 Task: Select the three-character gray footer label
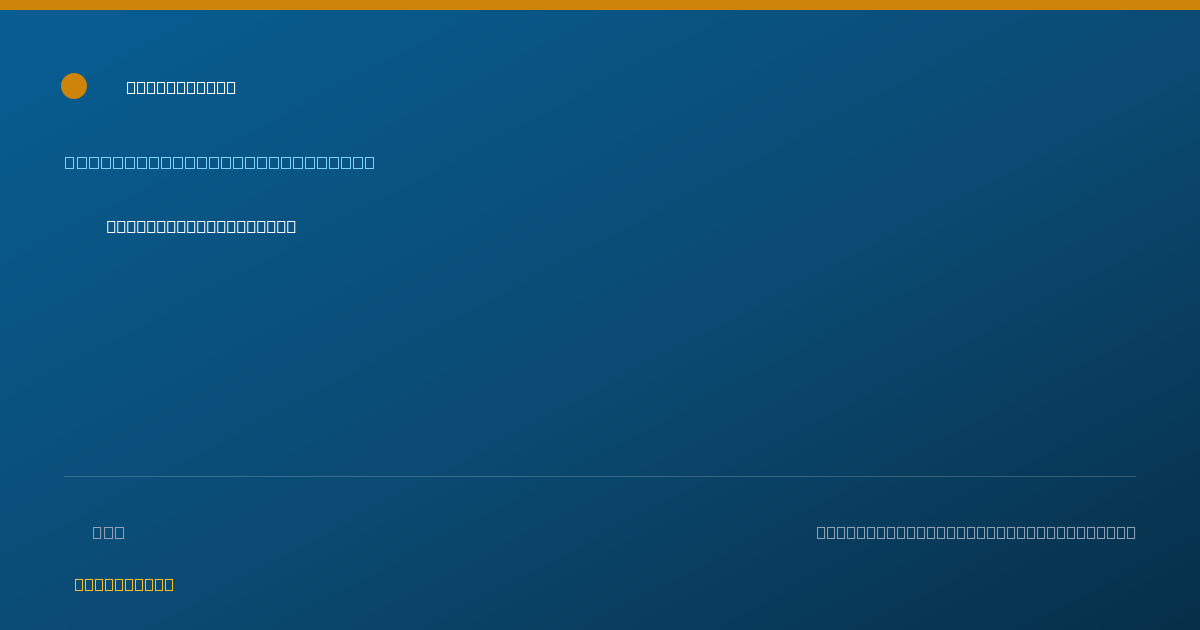[x=109, y=532]
